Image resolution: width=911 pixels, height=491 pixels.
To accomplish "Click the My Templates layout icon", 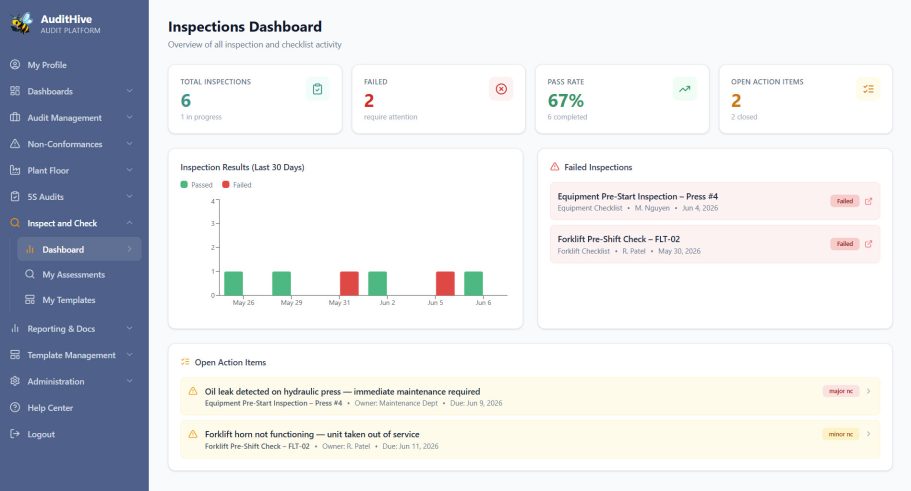I will 30,299.
